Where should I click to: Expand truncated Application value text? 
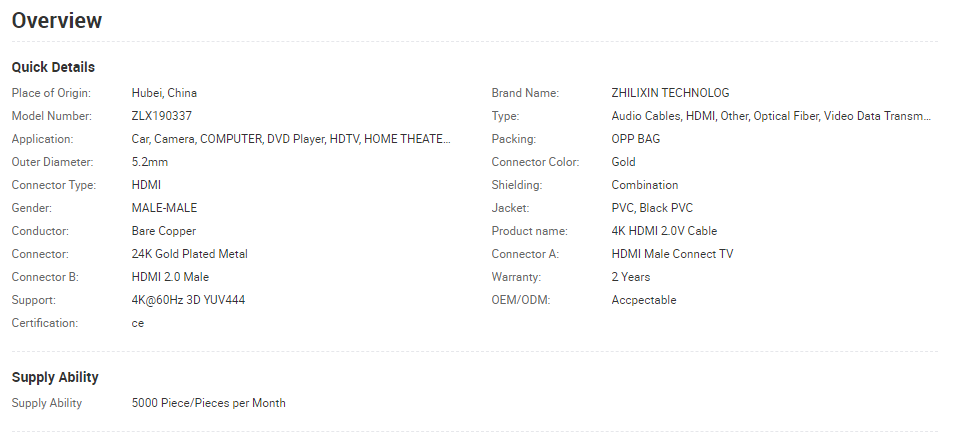tap(291, 139)
